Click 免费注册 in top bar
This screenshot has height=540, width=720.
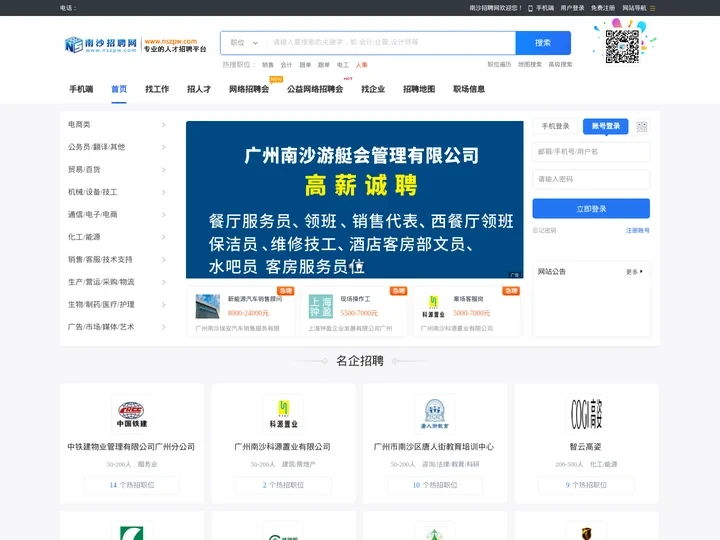tap(602, 8)
